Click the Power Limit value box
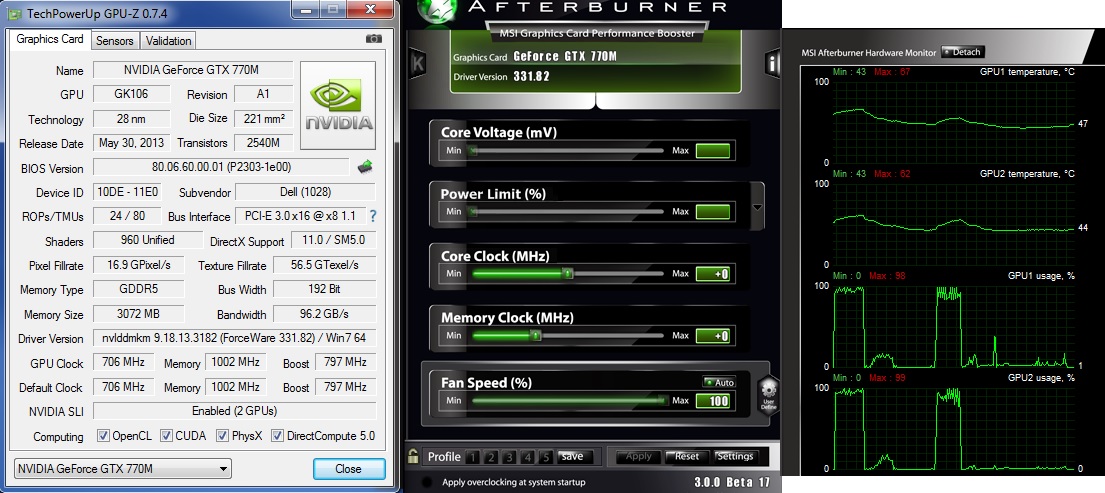Viewport: 1105px width, 493px height. (712, 212)
